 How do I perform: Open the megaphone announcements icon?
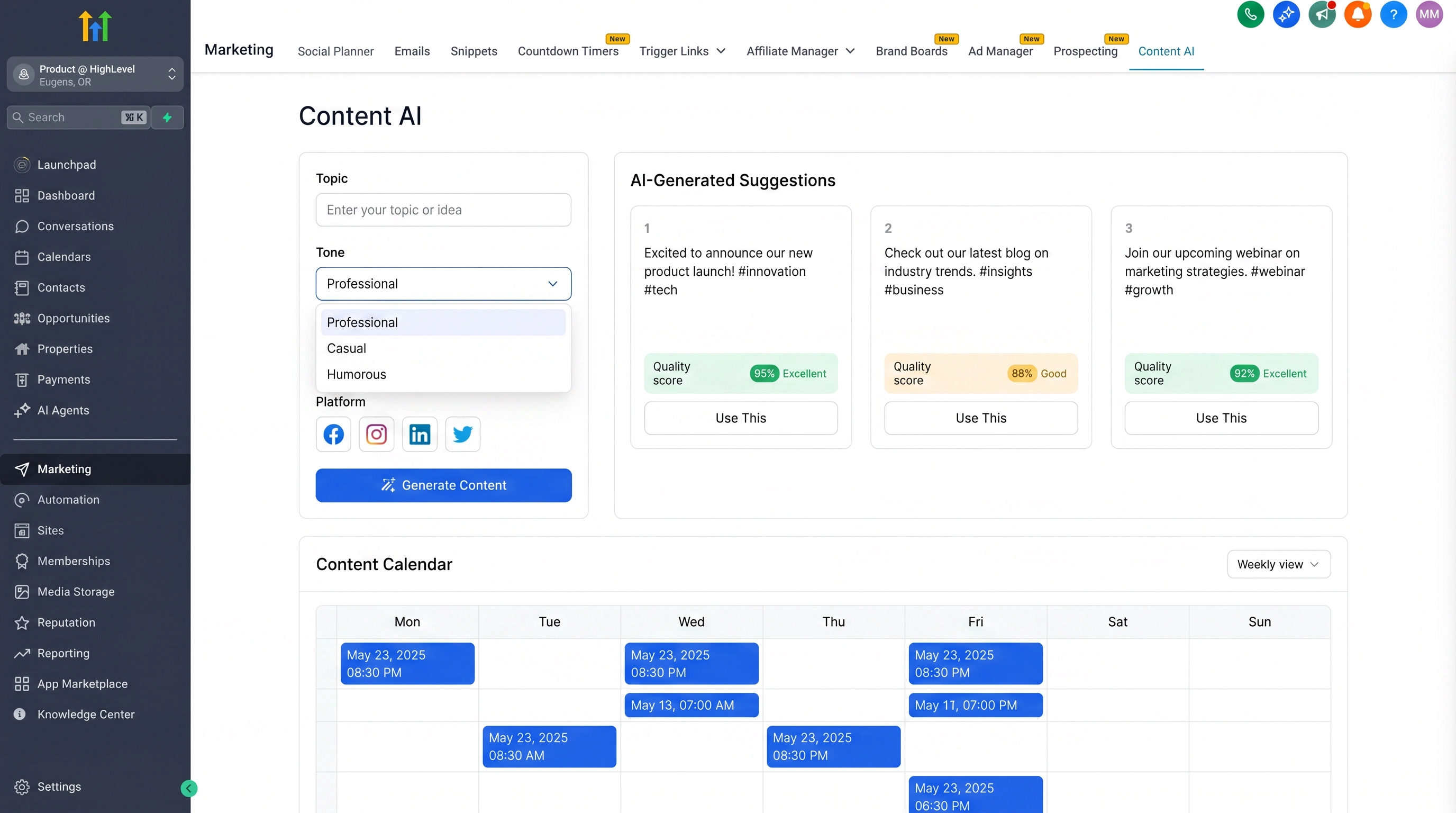pos(1322,14)
